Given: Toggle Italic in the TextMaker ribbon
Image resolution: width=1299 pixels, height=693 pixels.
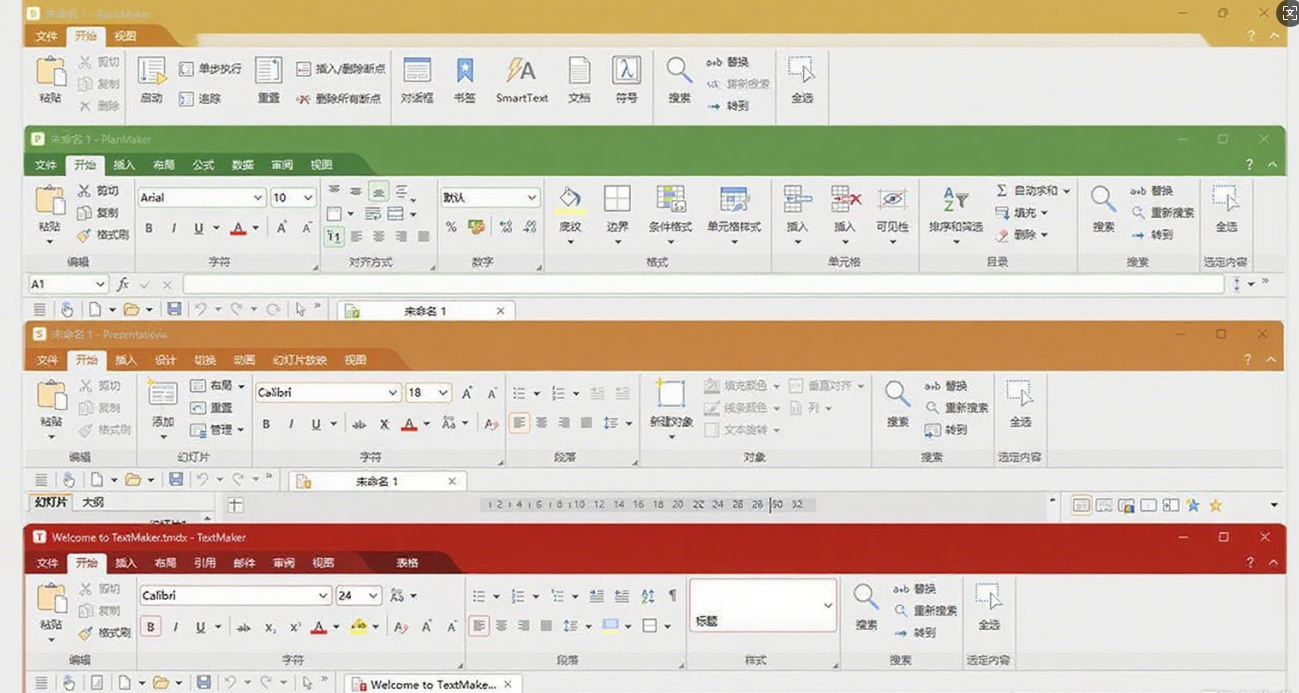Looking at the screenshot, I should 176,627.
